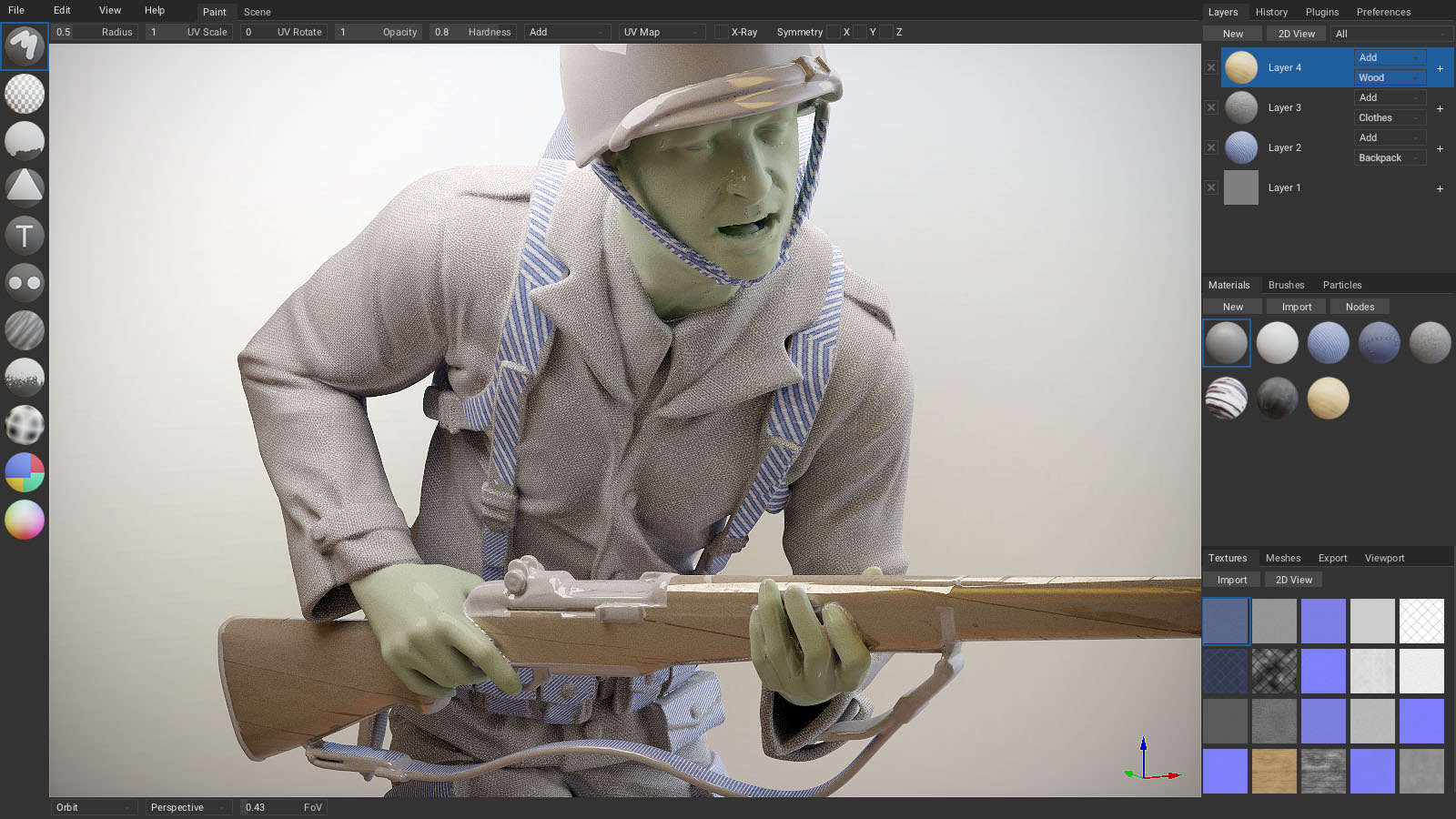
Task: Select the wood material sphere thumbnail
Action: pyautogui.click(x=1328, y=398)
